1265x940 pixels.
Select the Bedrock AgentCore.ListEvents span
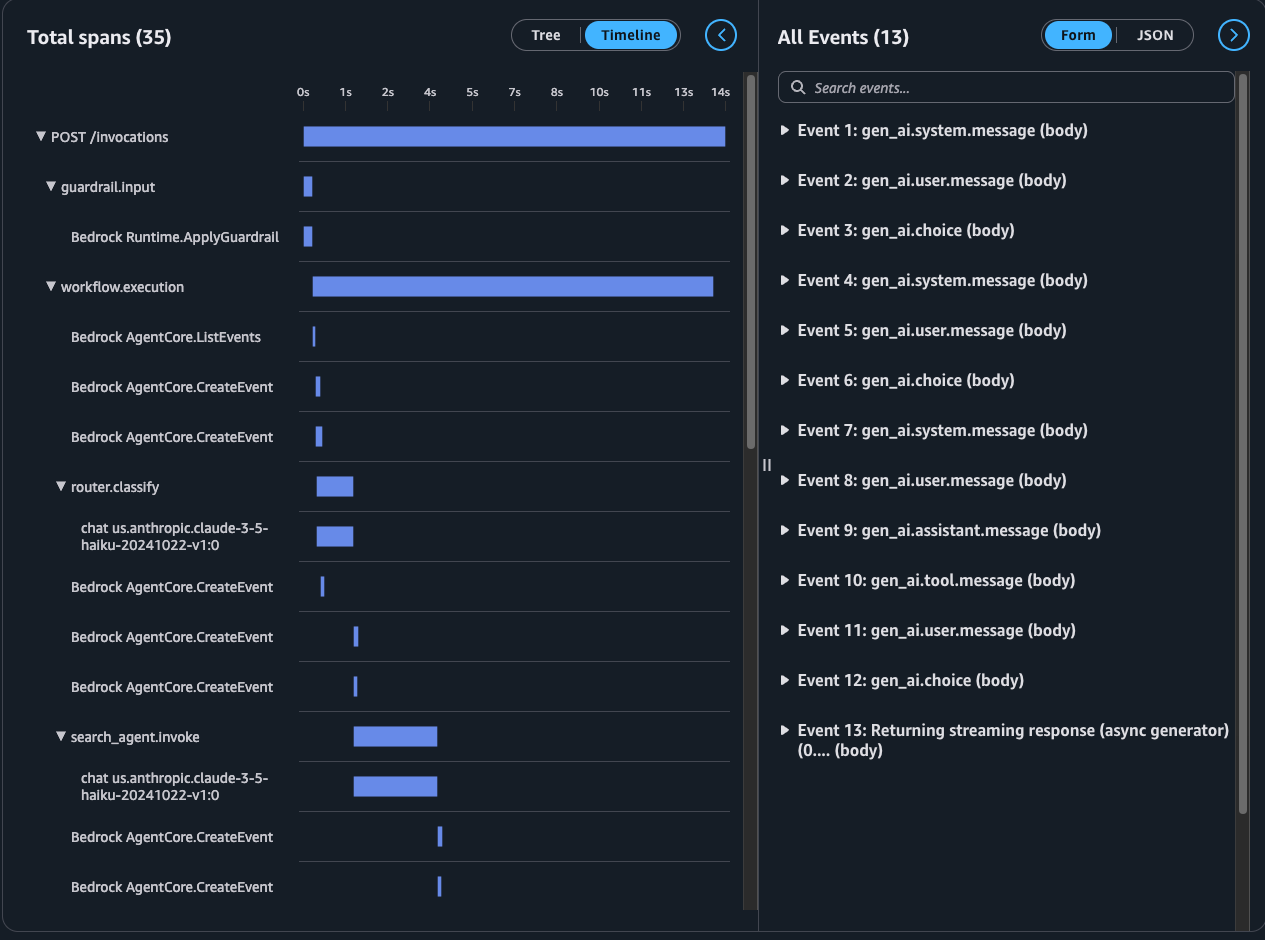pos(166,337)
